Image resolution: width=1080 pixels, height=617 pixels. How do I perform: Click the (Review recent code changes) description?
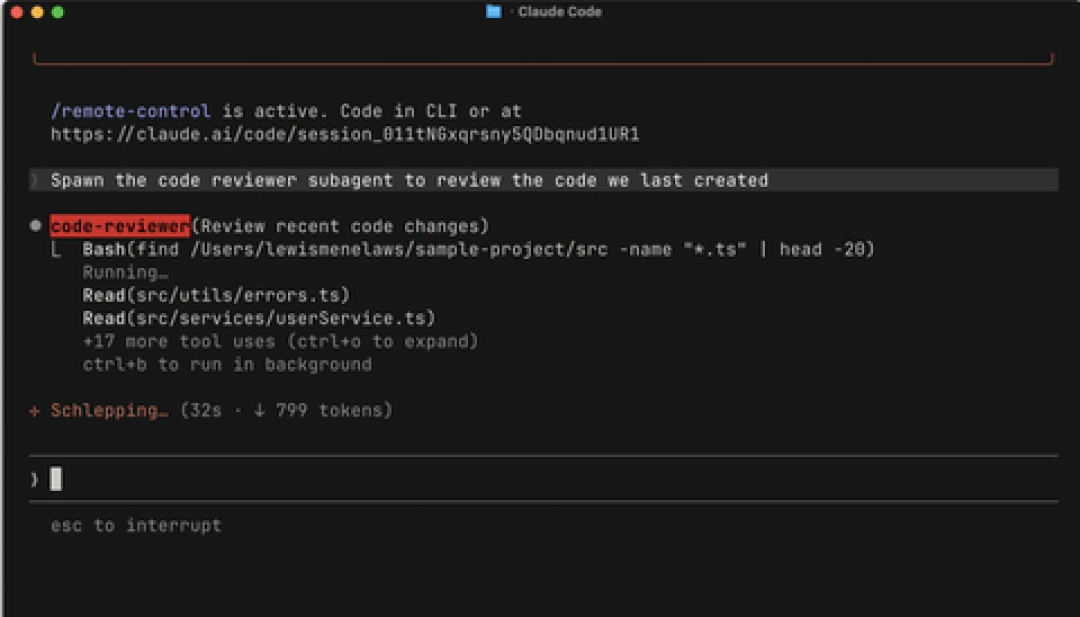[x=340, y=226]
